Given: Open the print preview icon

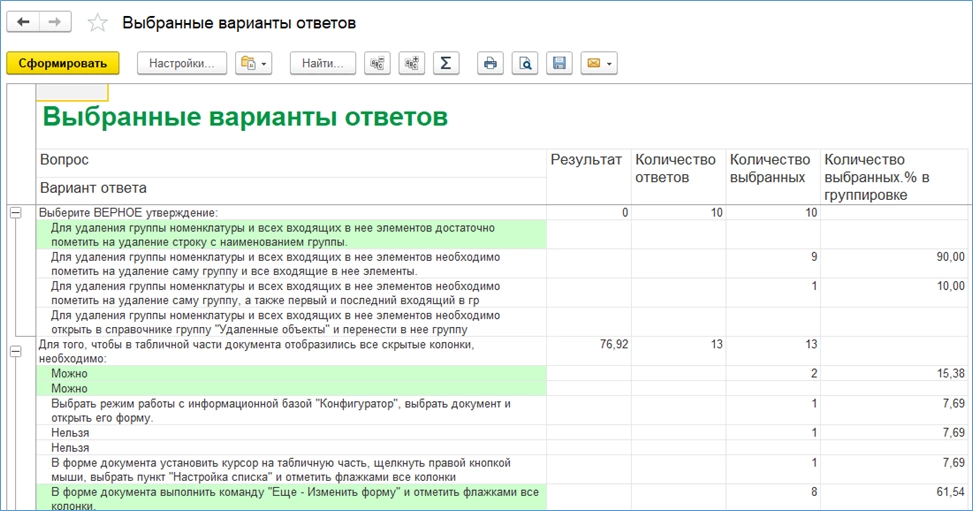Looking at the screenshot, I should 525,63.
